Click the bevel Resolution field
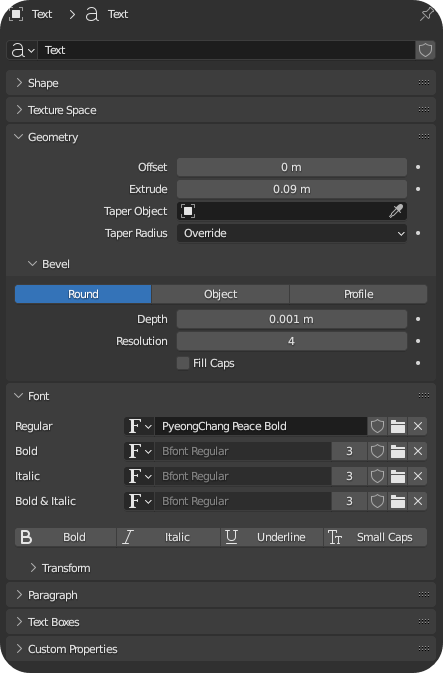443x673 pixels. pyautogui.click(x=292, y=341)
